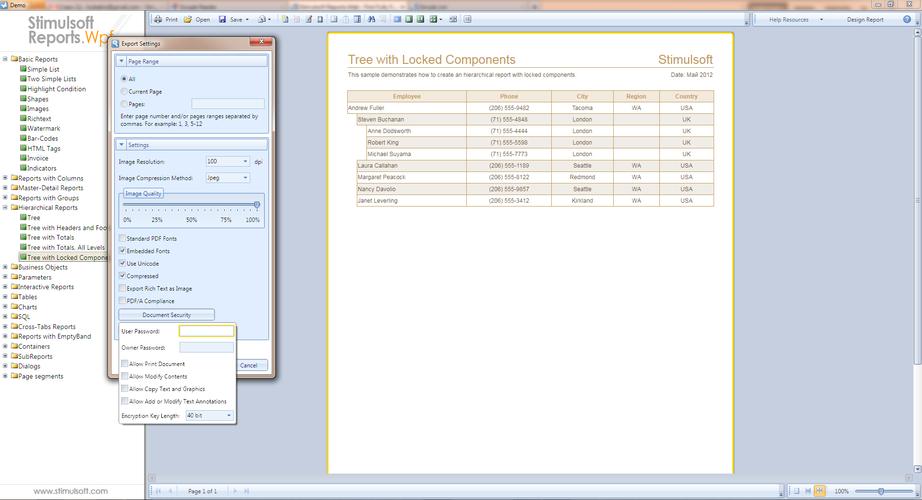Viewport: 922px width, 500px height.
Task: Click the Pages range input field
Action: coord(228,104)
